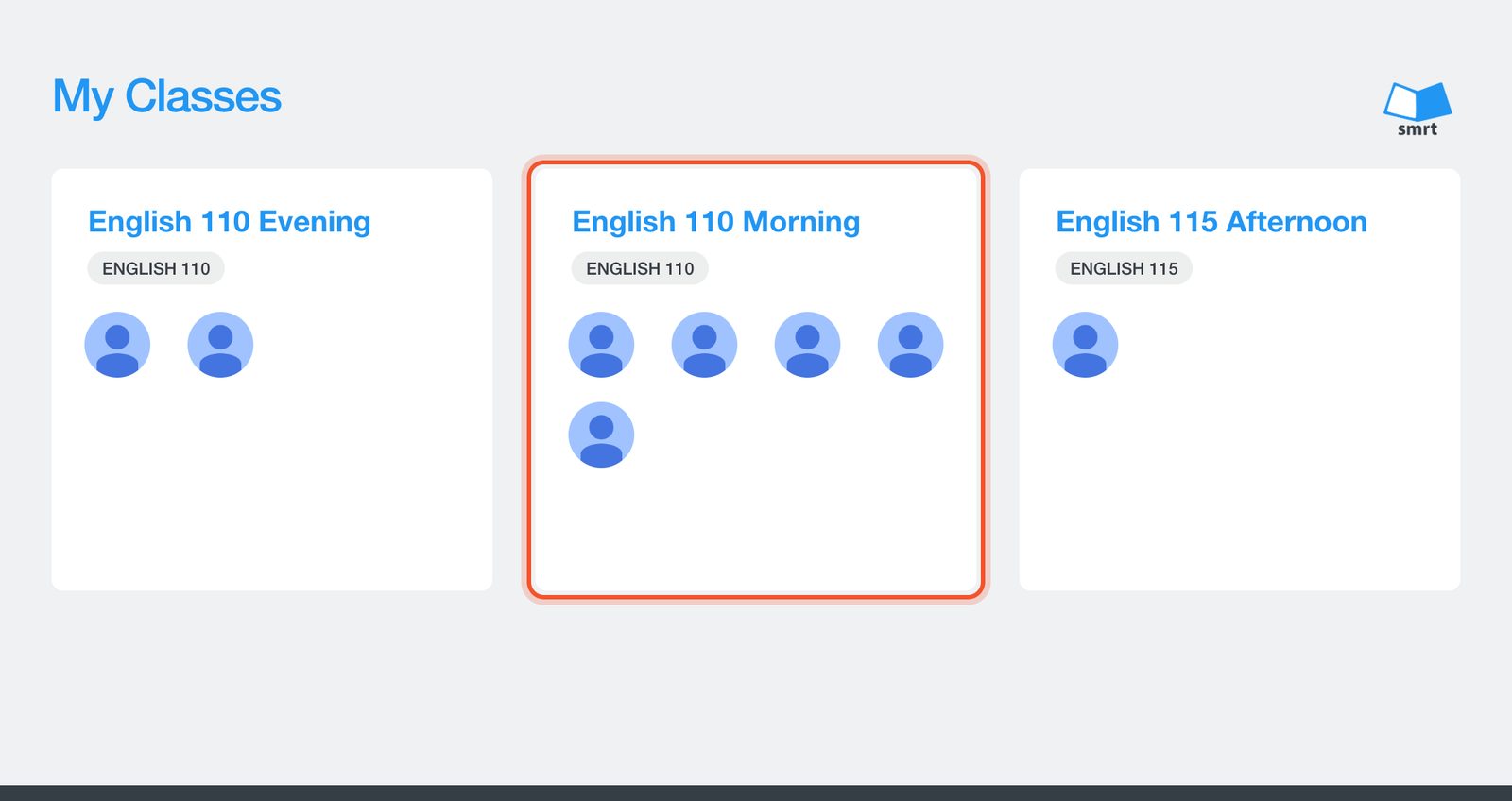Click the ENGLISH 110 tag under Evening class
This screenshot has height=801, width=1512.
point(156,268)
